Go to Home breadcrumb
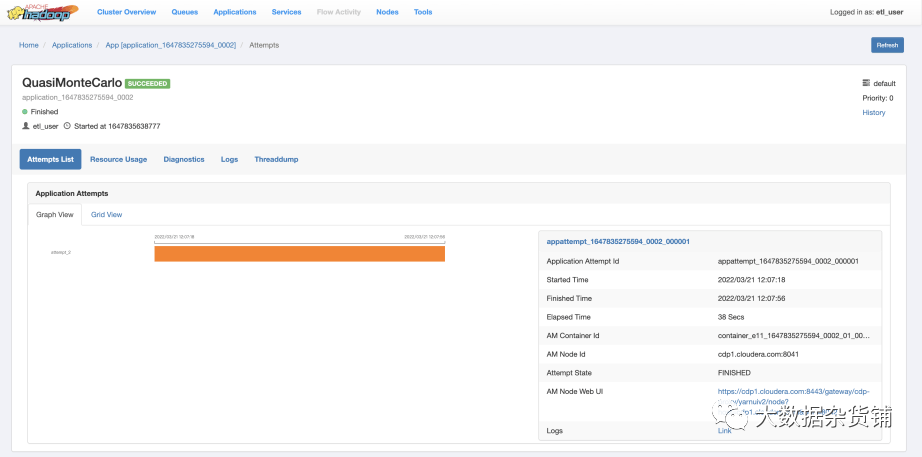Screen dimensions: 922x457 [x=28, y=45]
